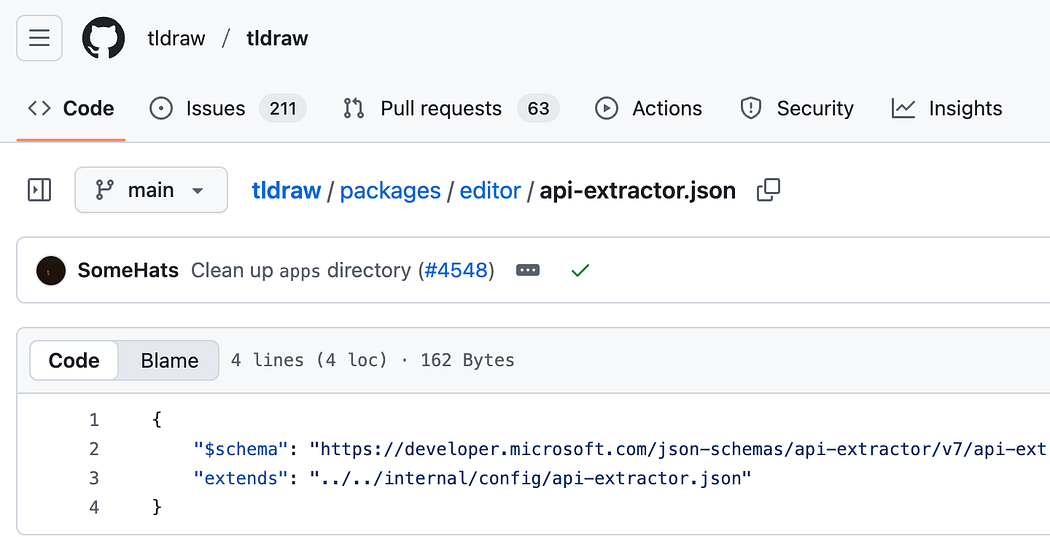Switch to the Code tab
This screenshot has height=537, width=1050.
pos(71,108)
